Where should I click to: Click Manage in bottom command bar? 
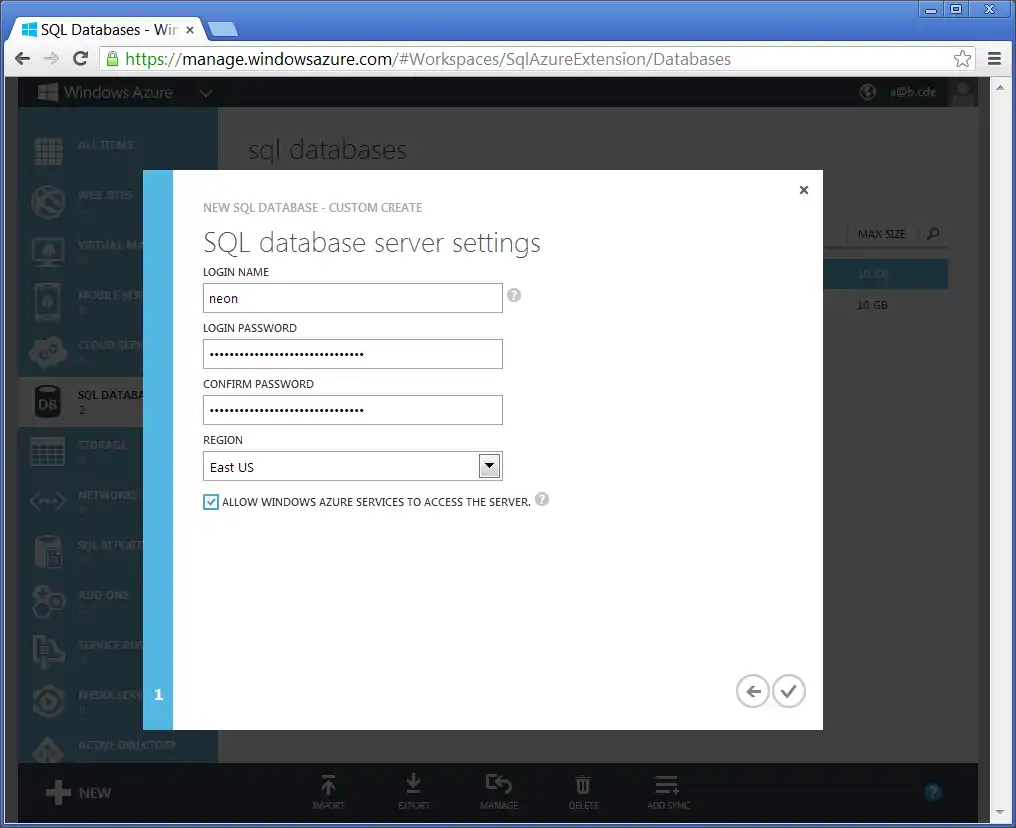(x=499, y=792)
